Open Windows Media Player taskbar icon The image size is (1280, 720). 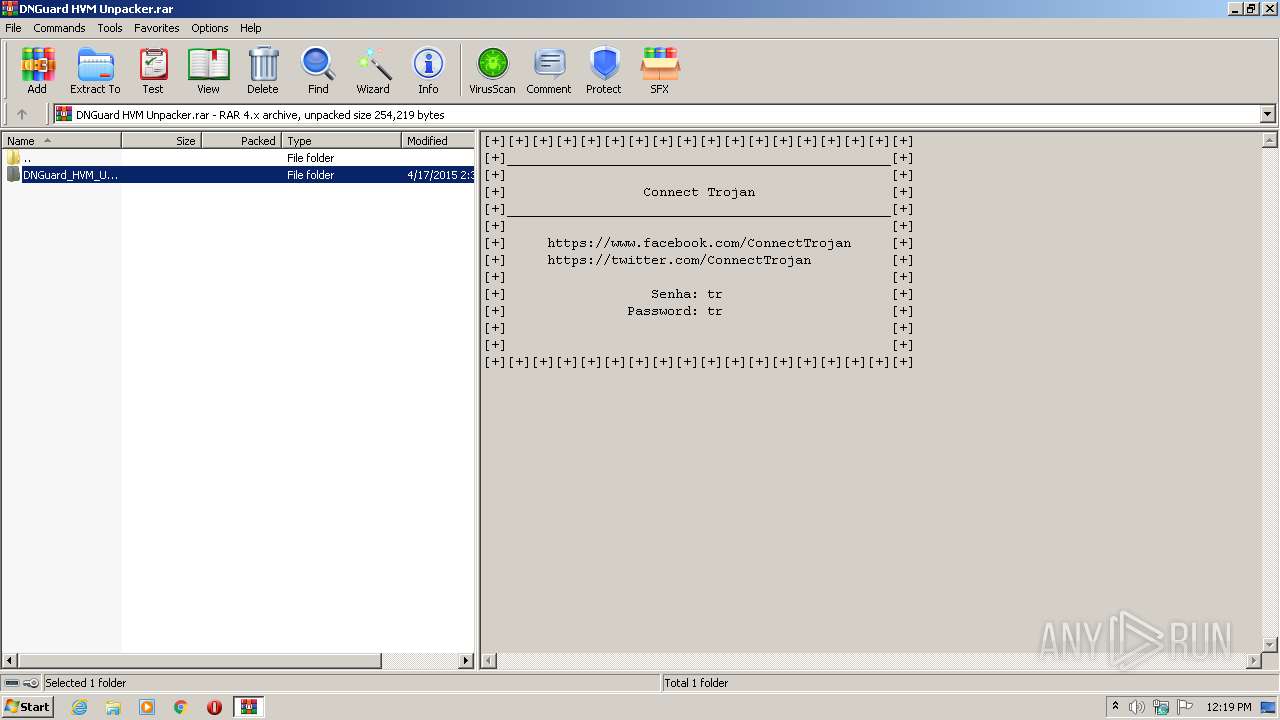(x=147, y=707)
